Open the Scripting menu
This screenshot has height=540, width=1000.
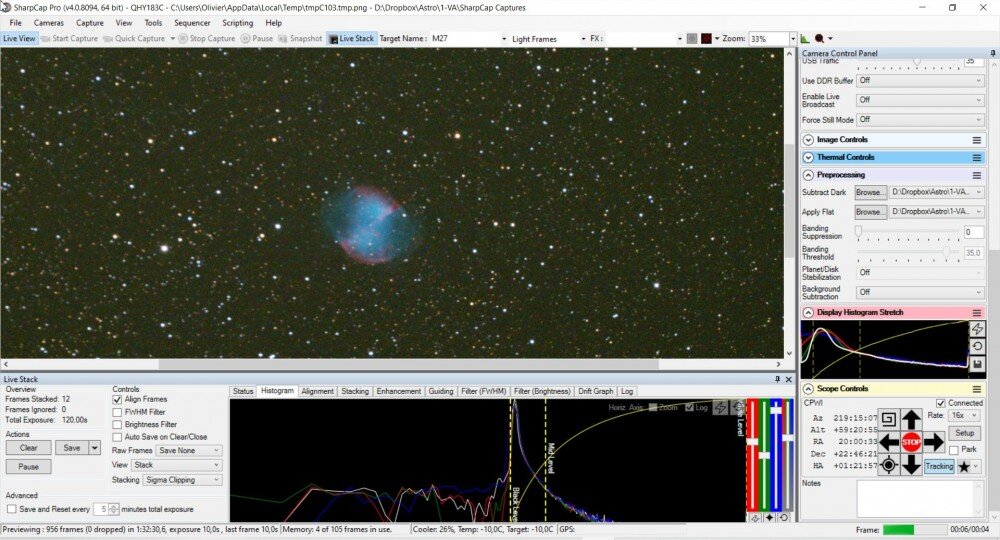(x=237, y=23)
